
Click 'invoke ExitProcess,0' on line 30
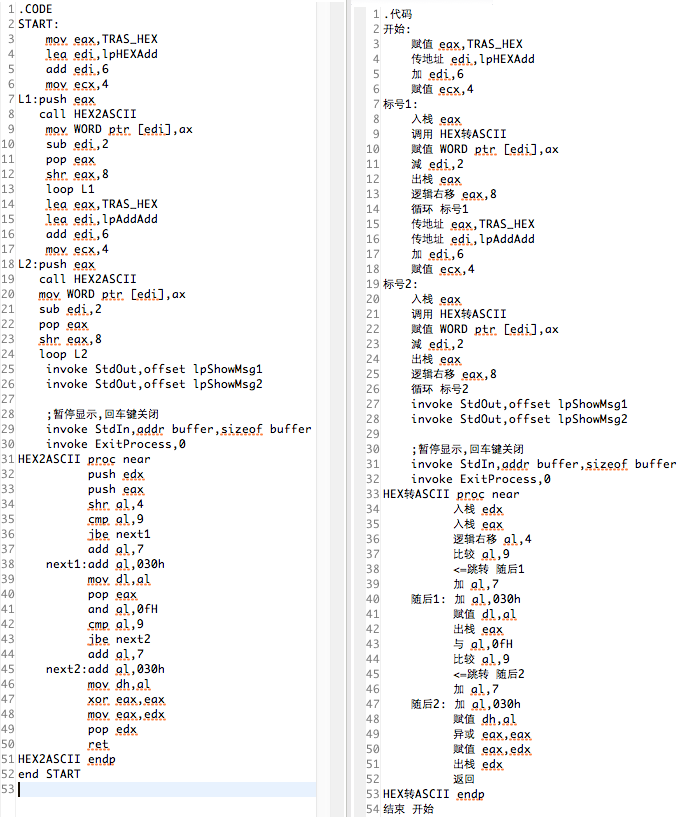pos(116,444)
